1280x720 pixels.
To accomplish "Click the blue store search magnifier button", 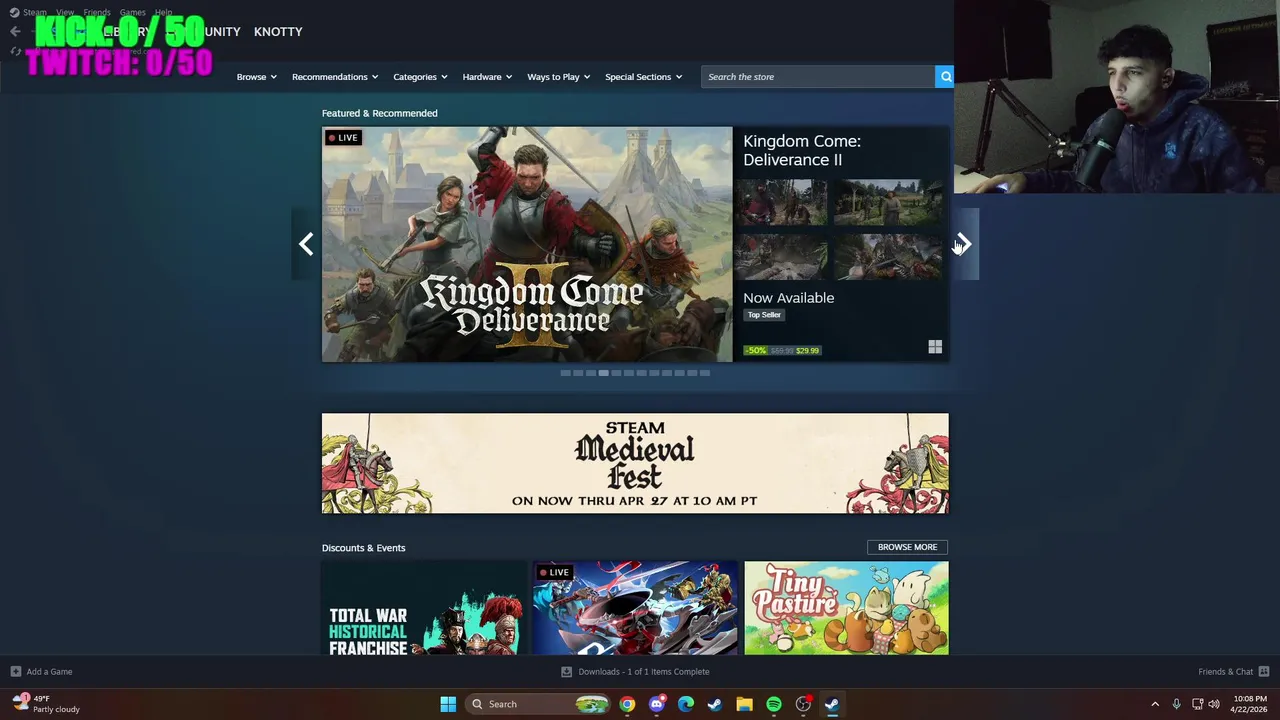I will point(944,77).
